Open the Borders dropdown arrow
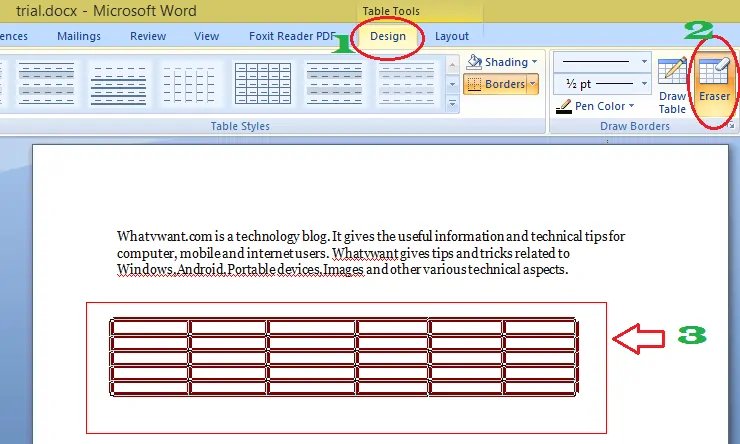 pyautogui.click(x=533, y=85)
